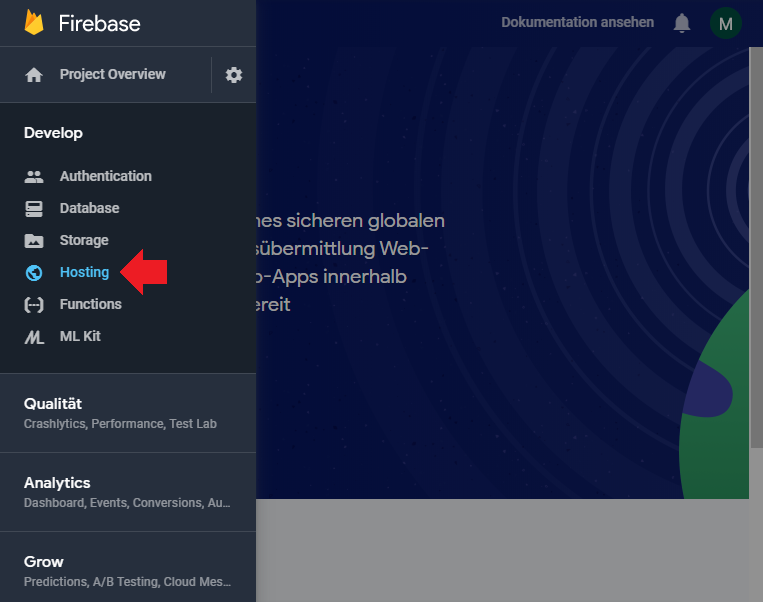
Task: Click 'Dashboard, Events, Conversions' subtitle
Action: 127,503
